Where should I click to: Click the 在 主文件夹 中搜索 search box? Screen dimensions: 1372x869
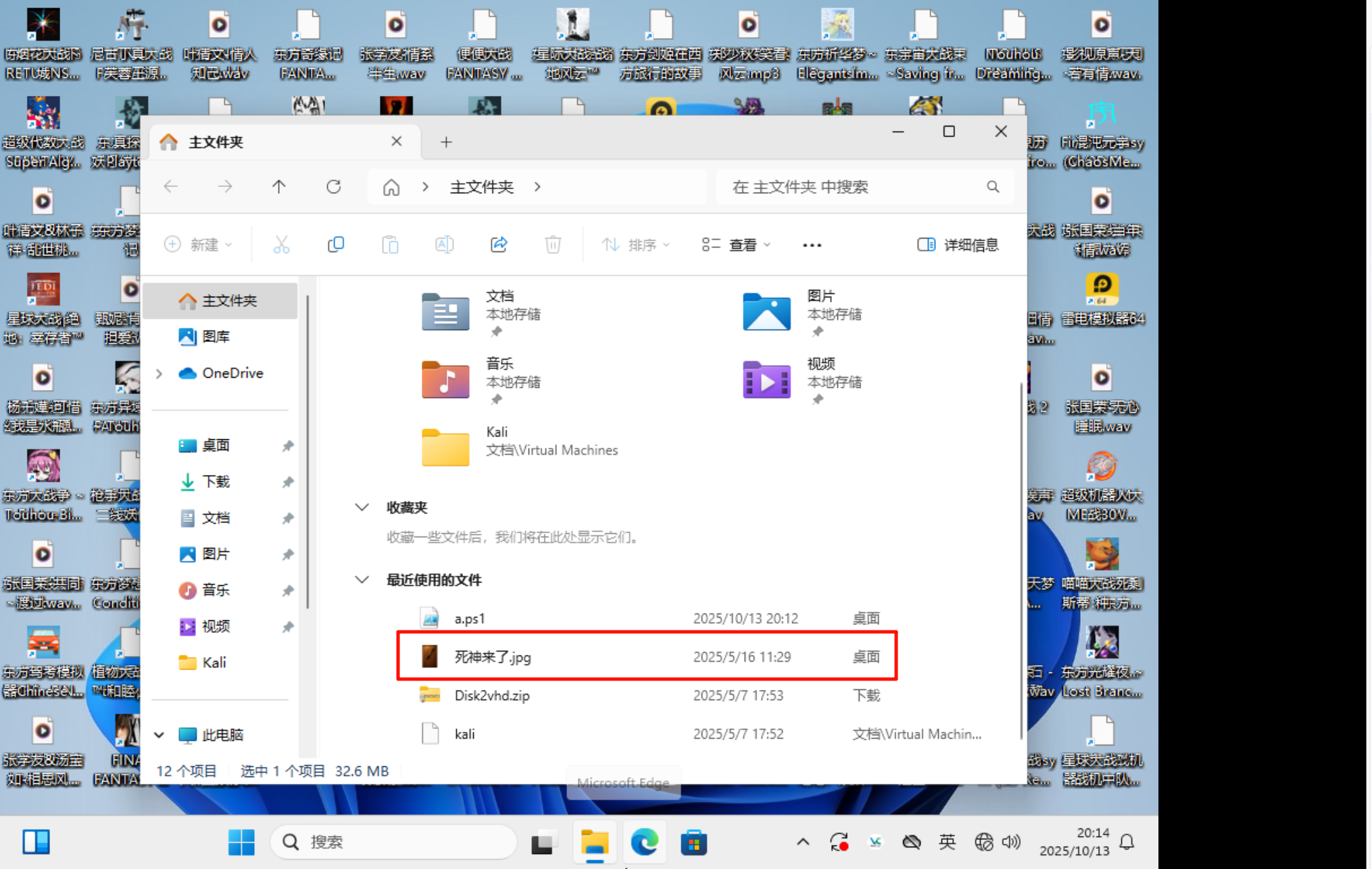tap(852, 187)
